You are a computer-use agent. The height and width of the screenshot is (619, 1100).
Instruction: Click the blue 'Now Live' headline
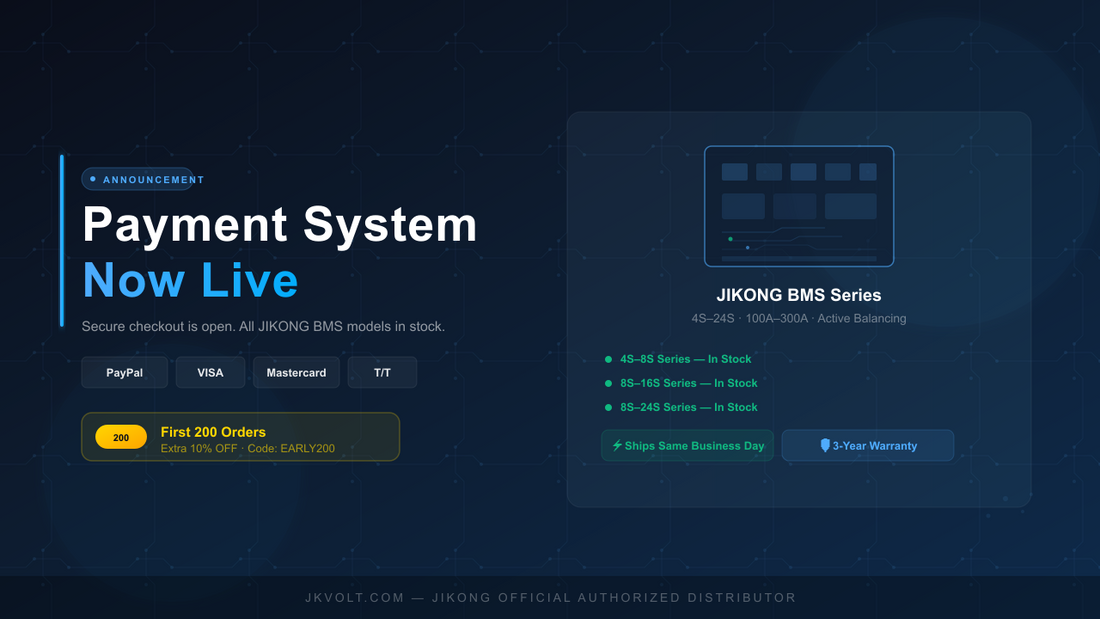click(x=190, y=280)
